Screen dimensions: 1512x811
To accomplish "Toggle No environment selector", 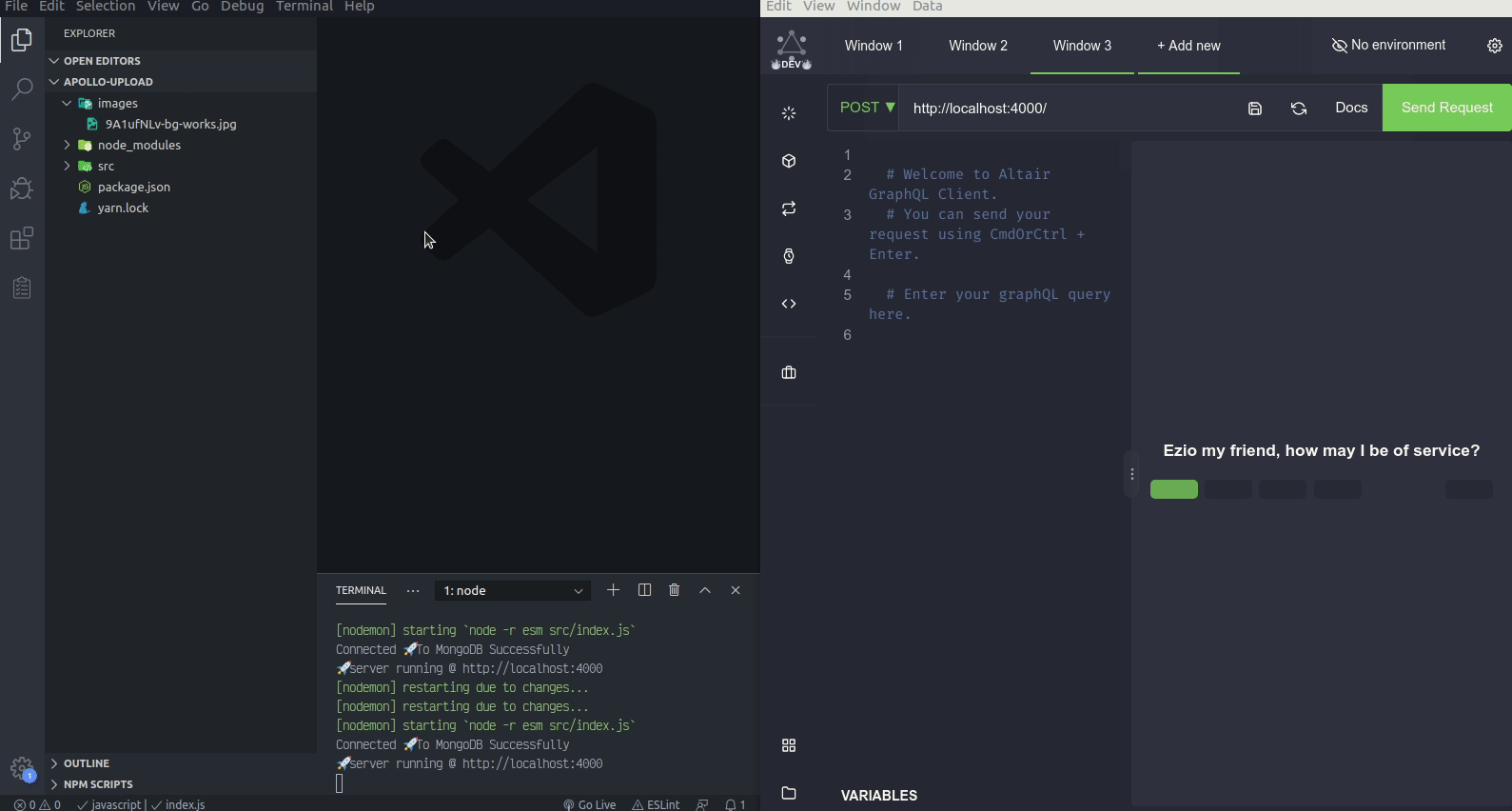I will point(1388,46).
